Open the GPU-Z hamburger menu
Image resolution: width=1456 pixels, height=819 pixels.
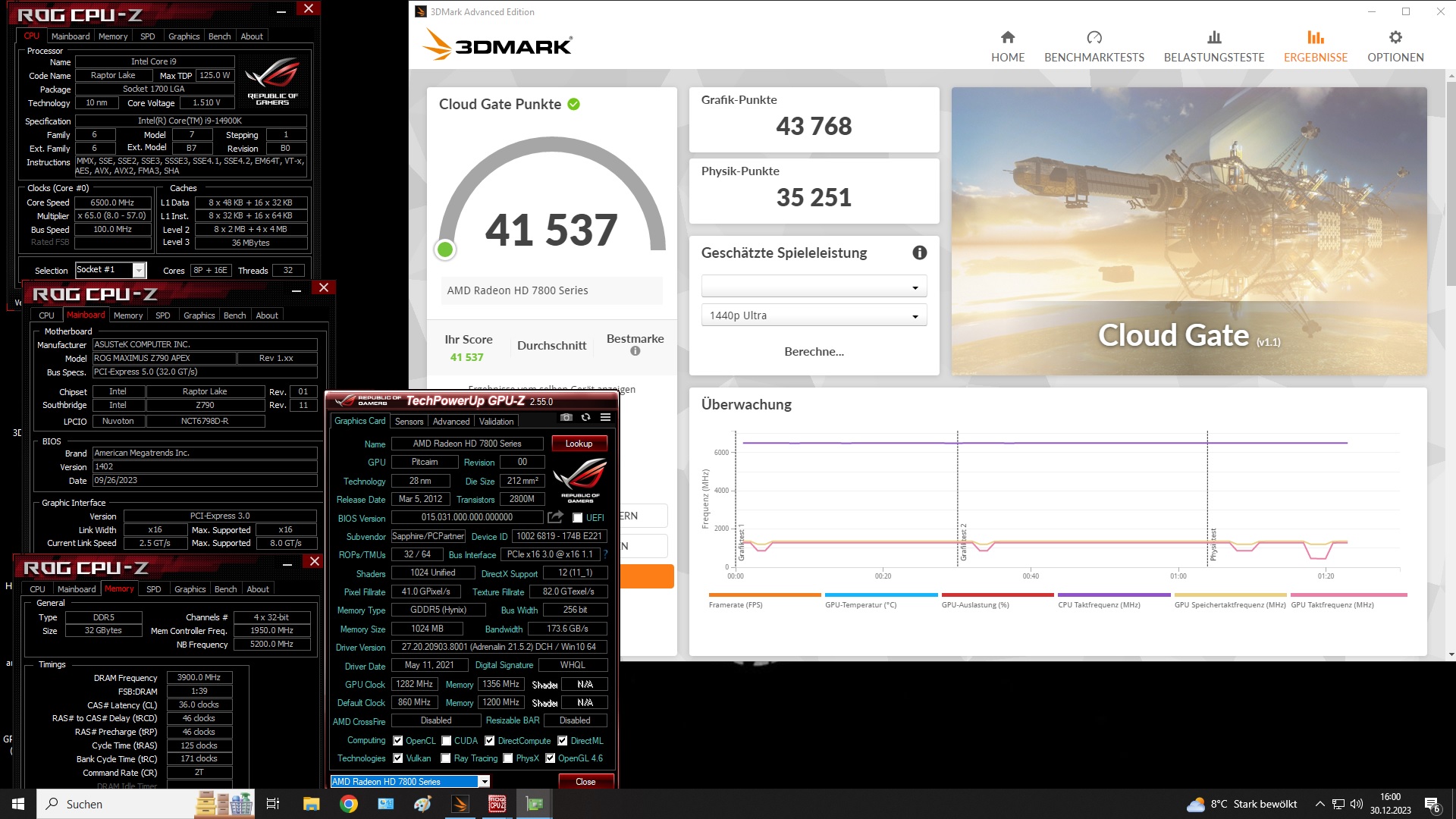point(605,417)
